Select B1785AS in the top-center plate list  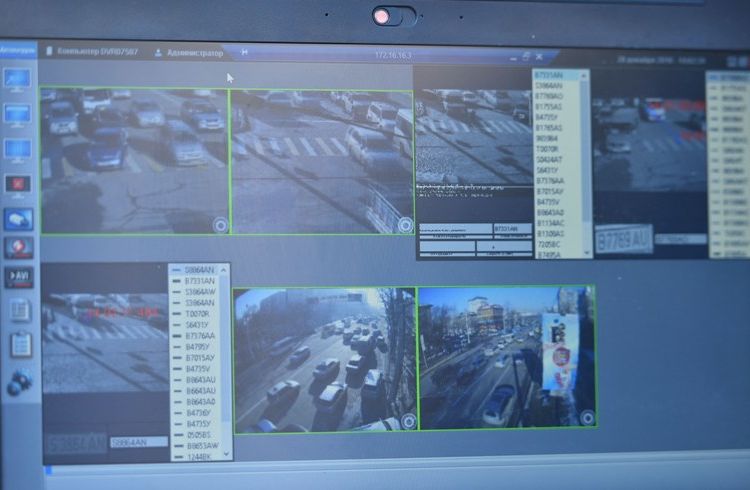(549, 128)
